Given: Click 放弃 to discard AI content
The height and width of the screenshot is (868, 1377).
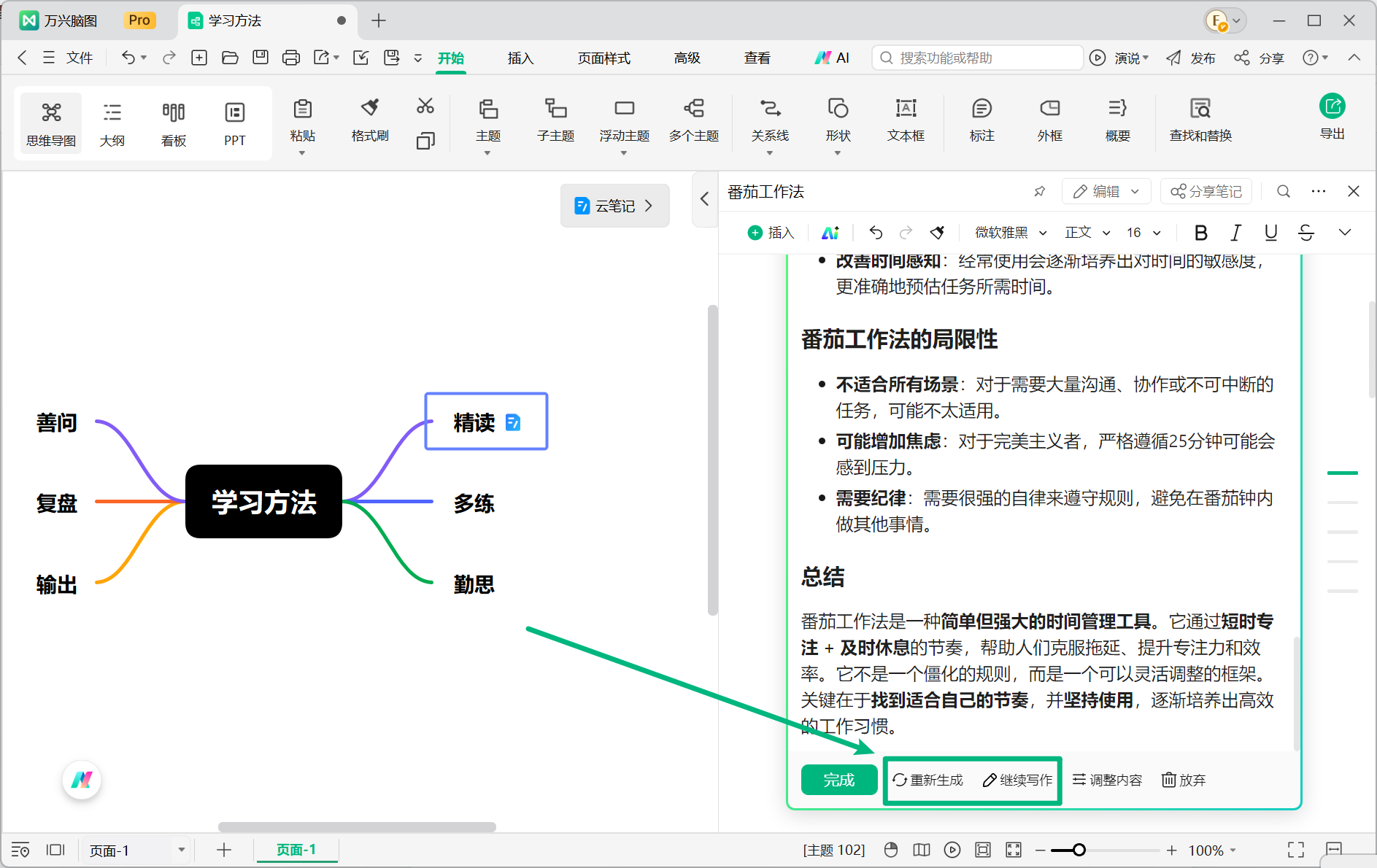Looking at the screenshot, I should coord(1184,780).
